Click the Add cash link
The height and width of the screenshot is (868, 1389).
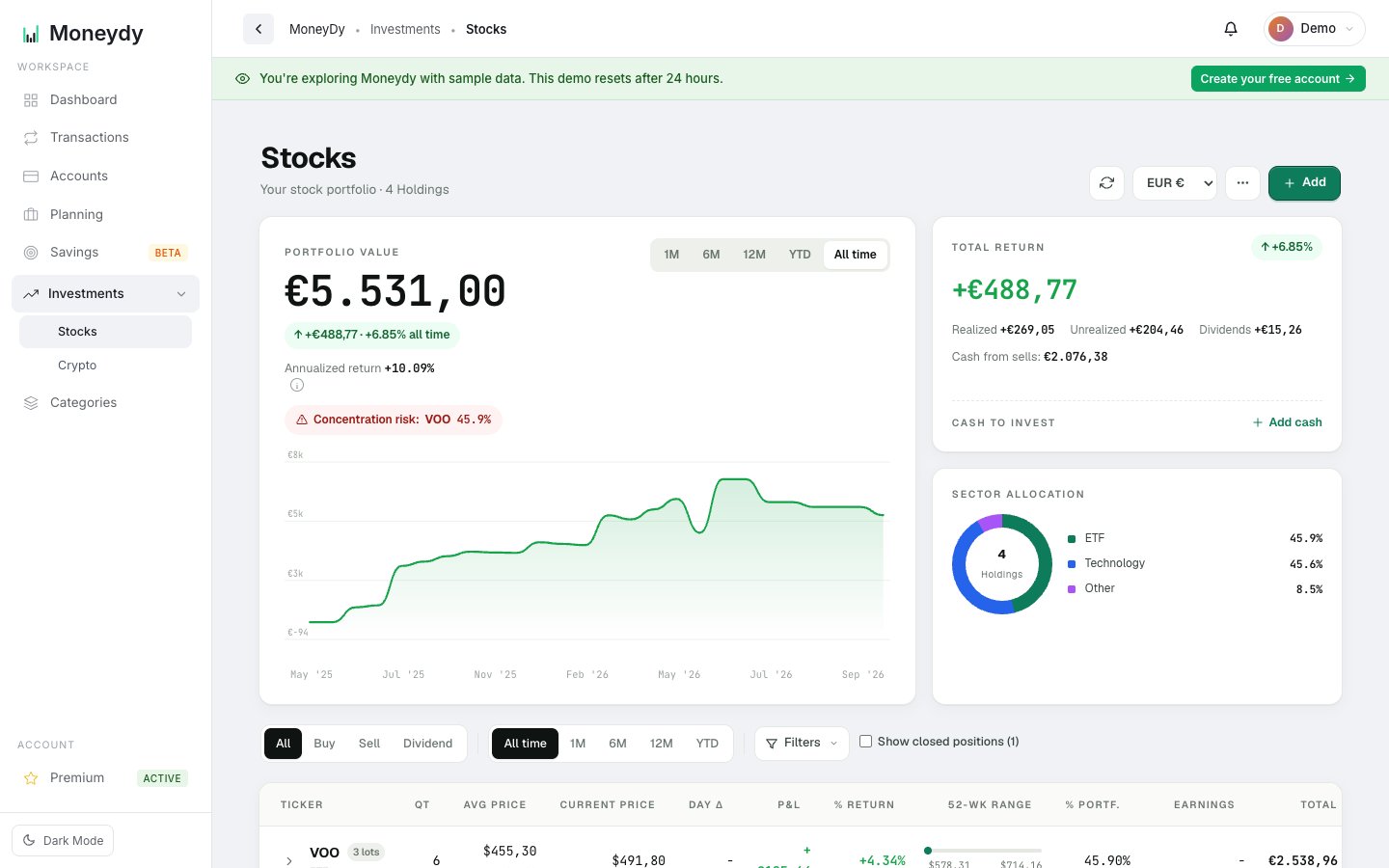click(x=1287, y=422)
